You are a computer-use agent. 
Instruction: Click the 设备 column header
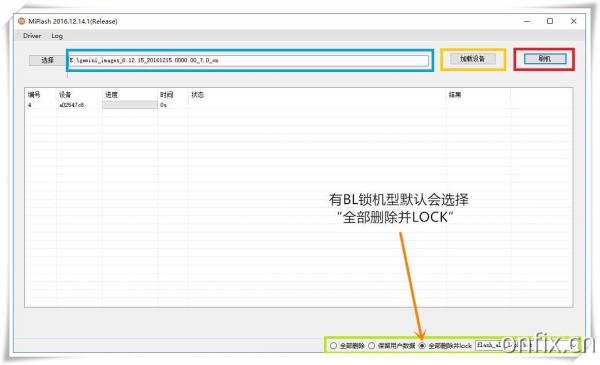[65, 95]
